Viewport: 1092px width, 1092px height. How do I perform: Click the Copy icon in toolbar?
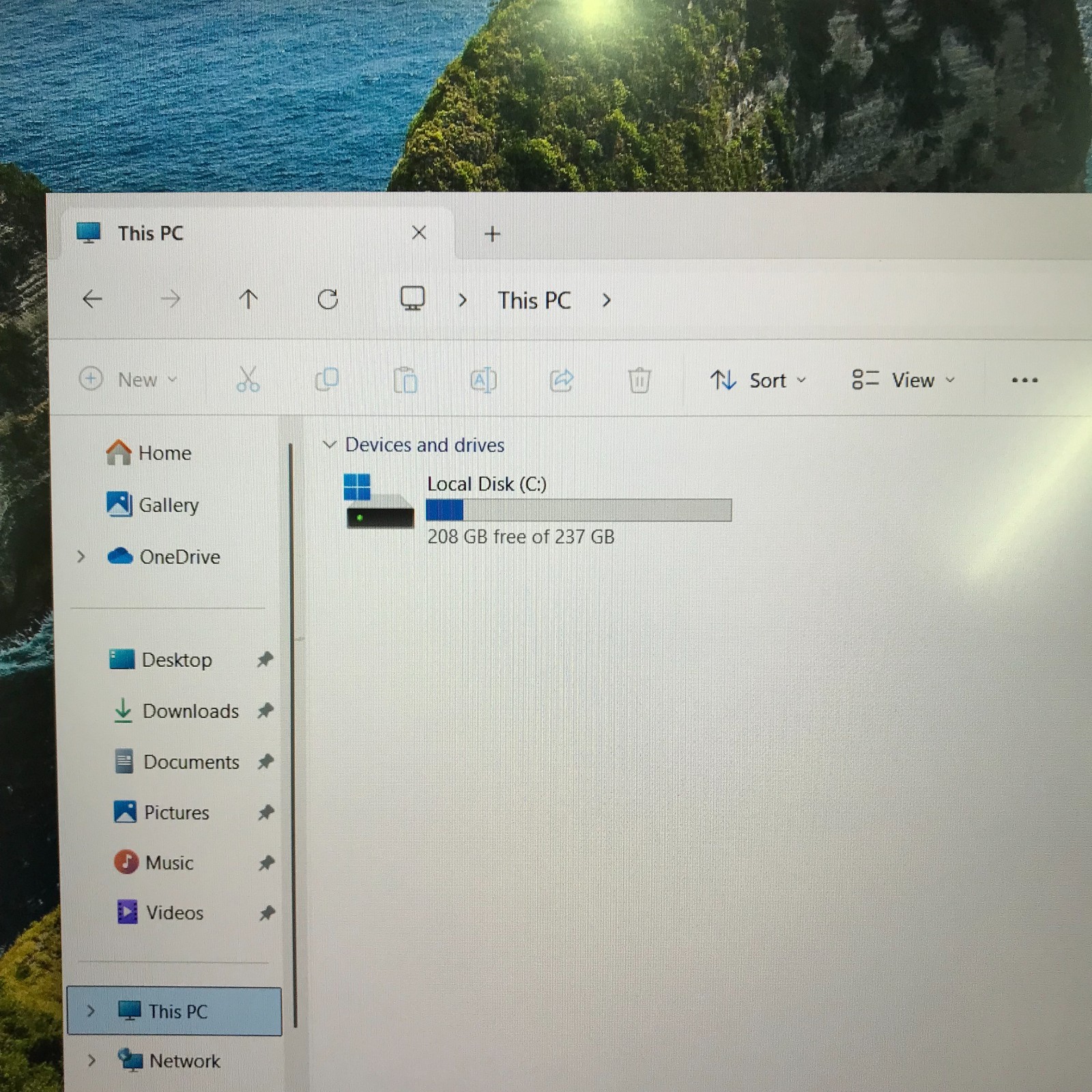[x=327, y=379]
